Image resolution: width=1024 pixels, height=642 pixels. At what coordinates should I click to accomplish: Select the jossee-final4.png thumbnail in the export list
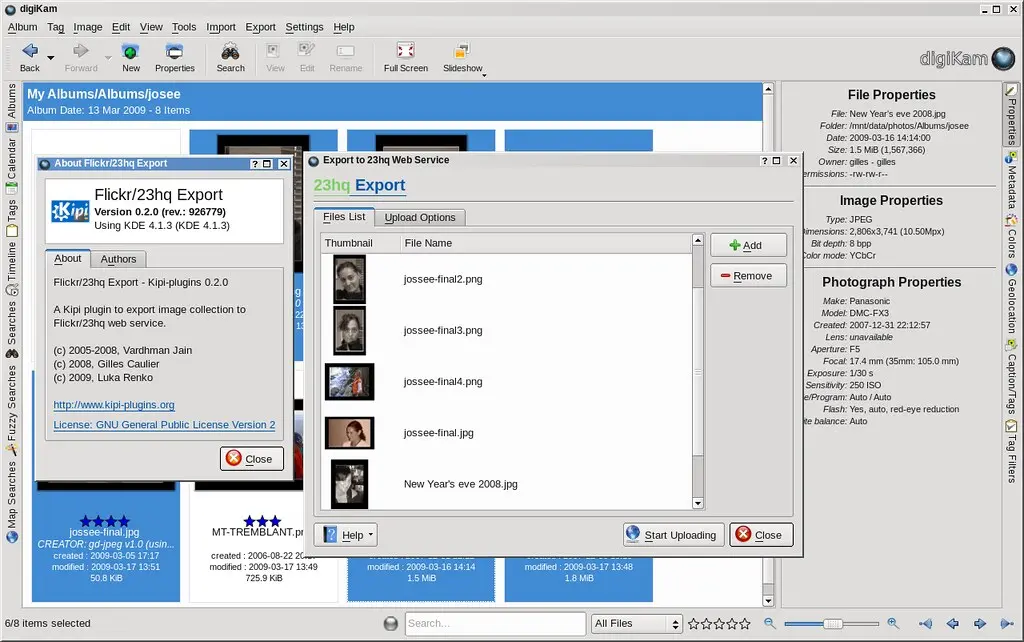pyautogui.click(x=349, y=381)
